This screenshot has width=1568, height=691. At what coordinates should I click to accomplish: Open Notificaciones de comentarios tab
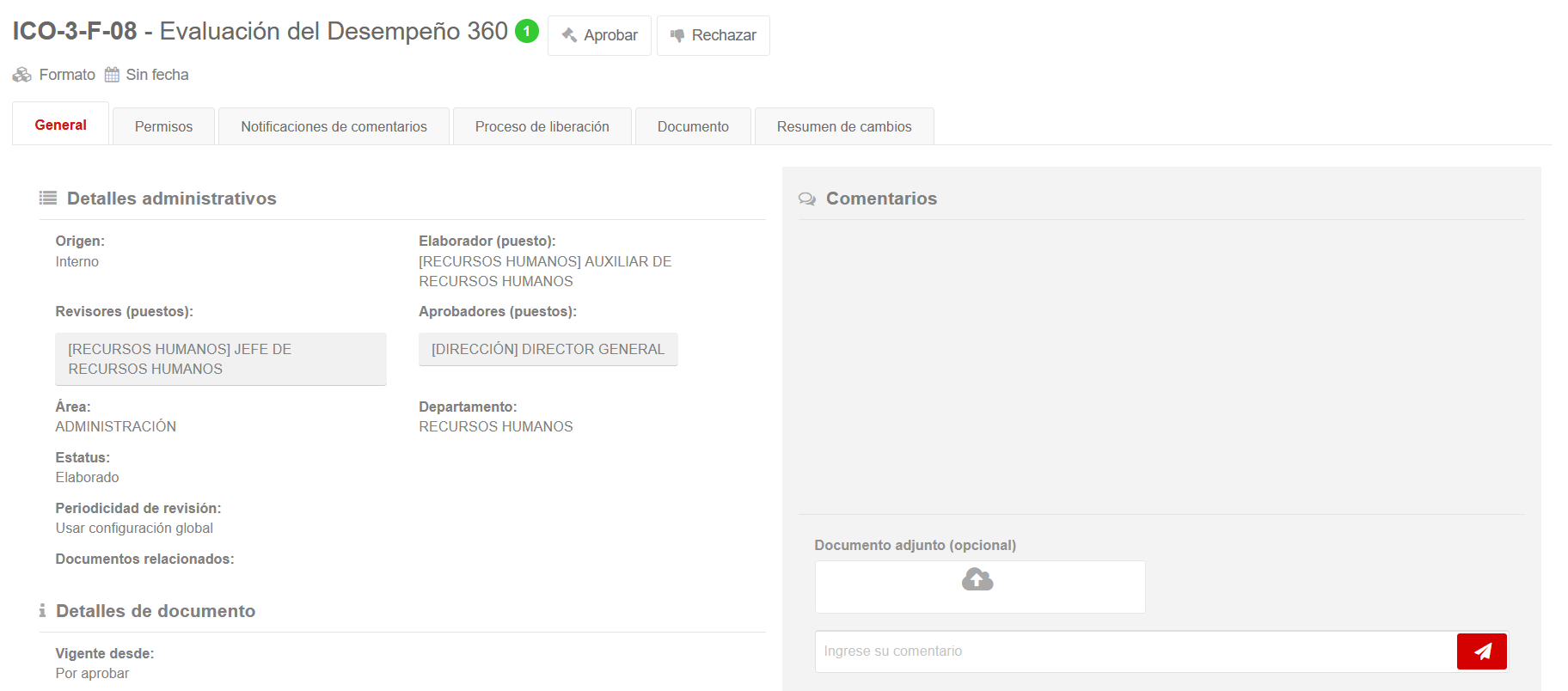click(x=334, y=126)
